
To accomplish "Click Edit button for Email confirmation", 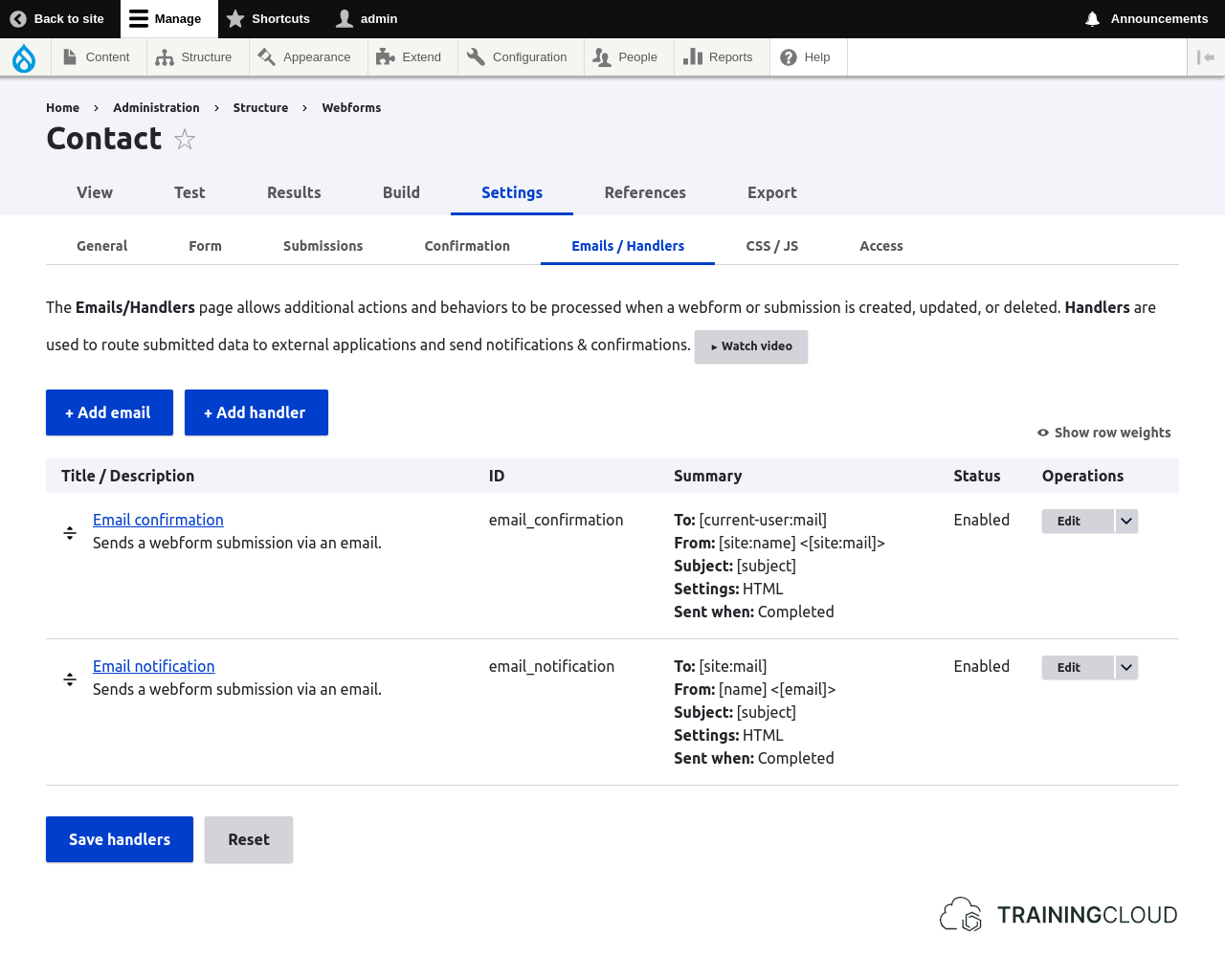I will (x=1078, y=521).
